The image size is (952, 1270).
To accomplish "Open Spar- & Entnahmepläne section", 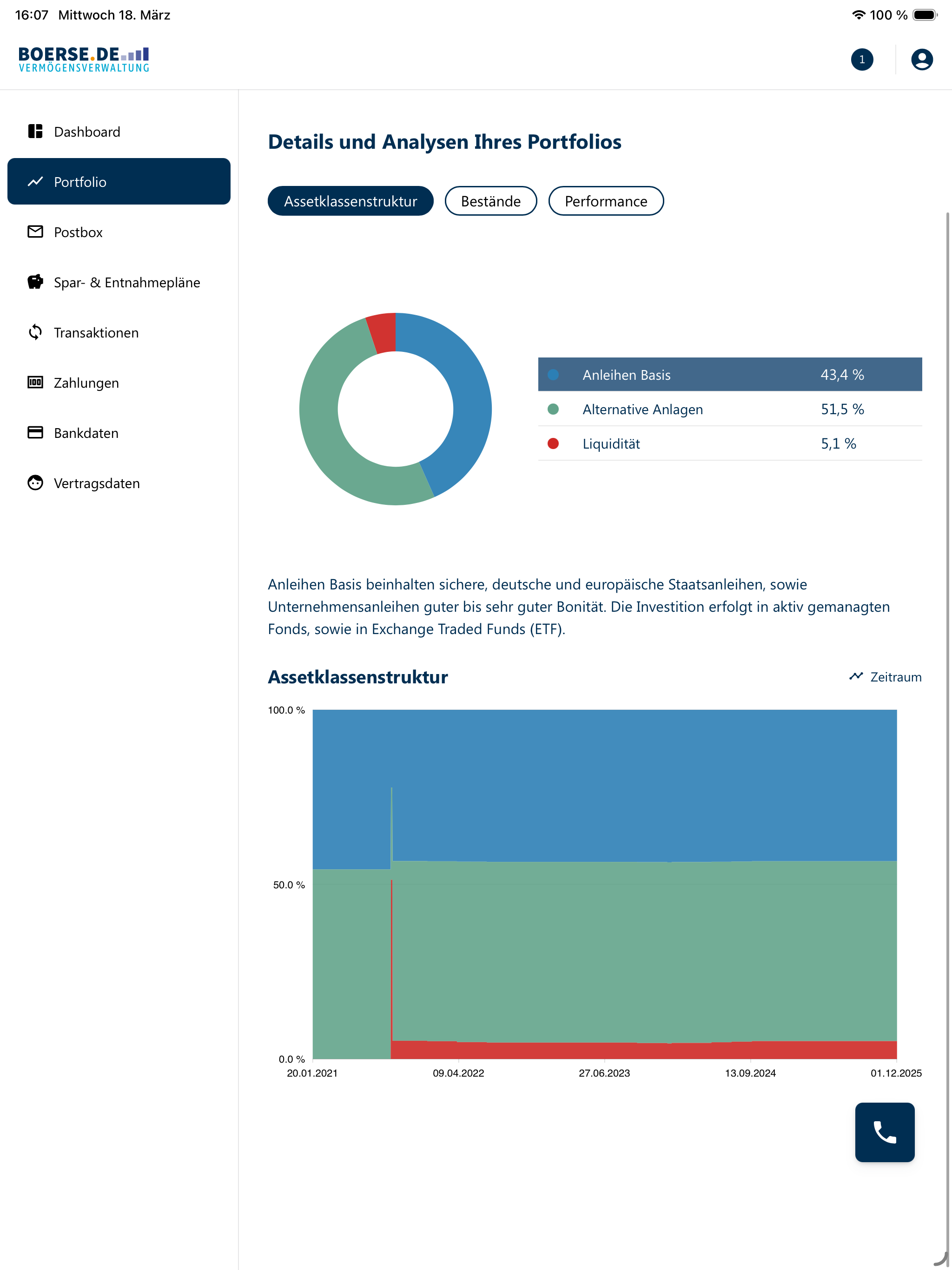I will pos(119,282).
